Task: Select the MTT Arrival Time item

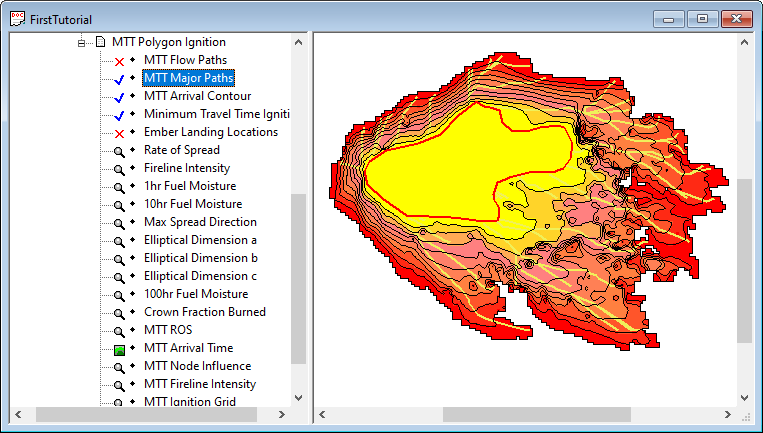Action: [188, 348]
